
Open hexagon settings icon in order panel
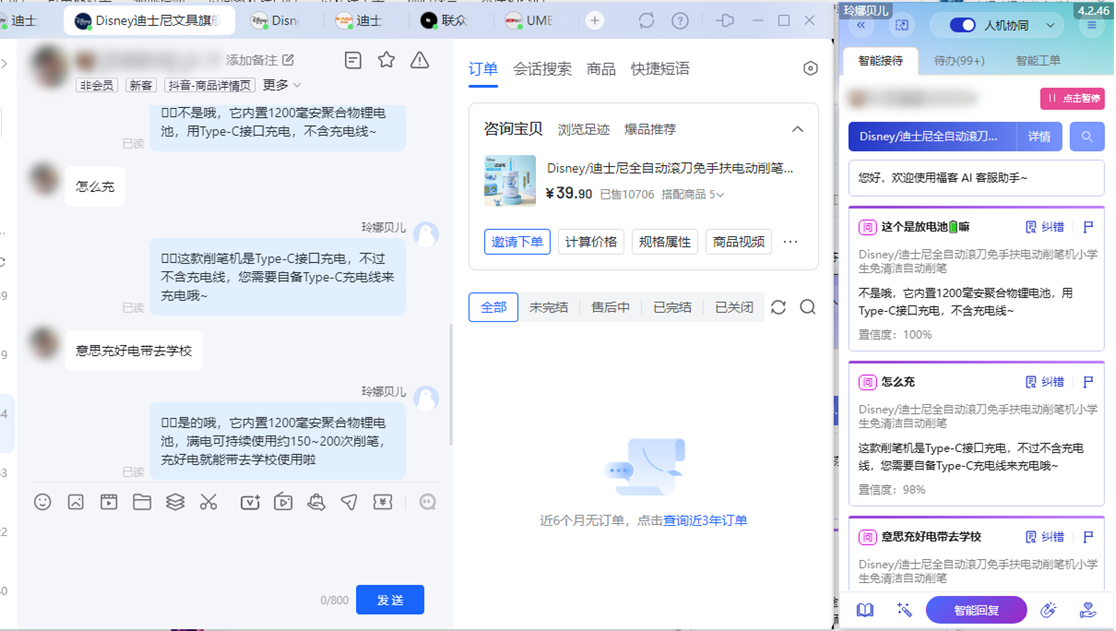(810, 68)
